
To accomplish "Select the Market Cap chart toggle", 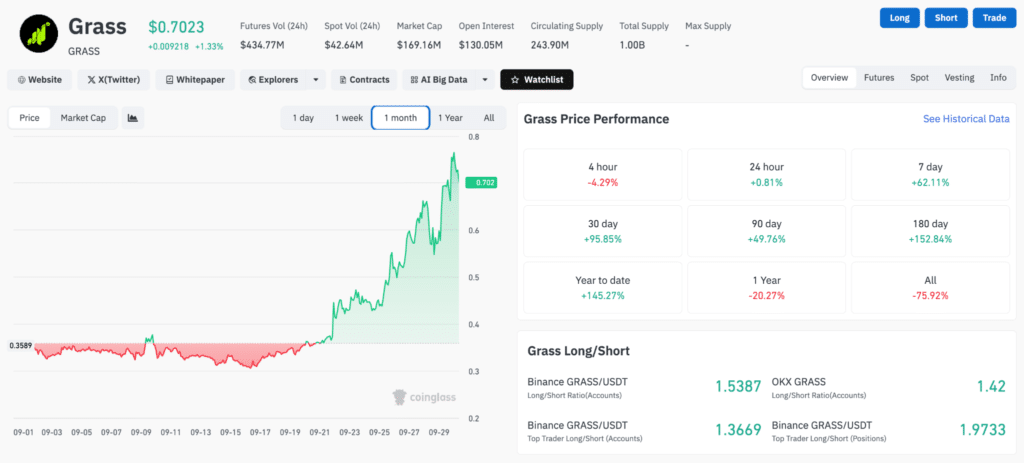I will 83,118.
